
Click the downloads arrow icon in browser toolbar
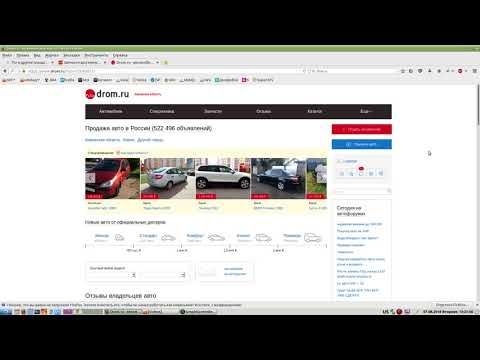[430, 71]
